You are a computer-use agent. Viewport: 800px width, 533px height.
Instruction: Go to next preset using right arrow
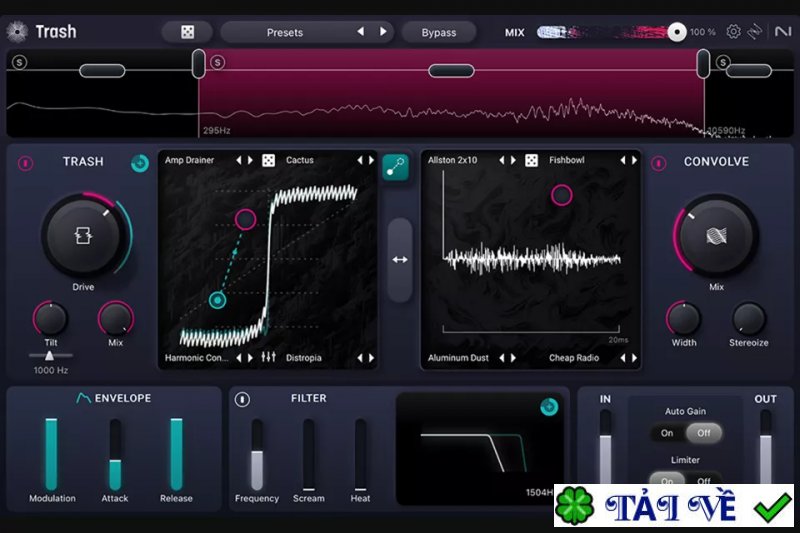(382, 32)
